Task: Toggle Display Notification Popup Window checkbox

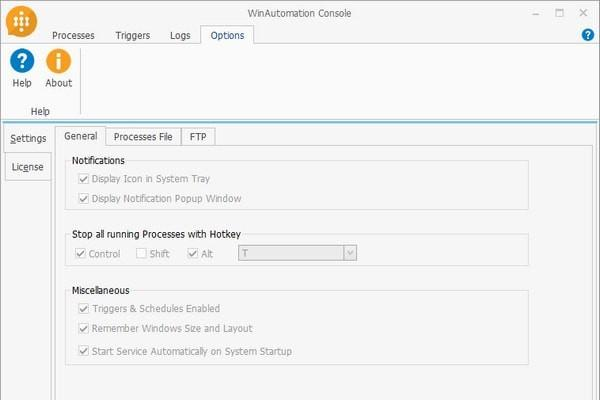Action: tap(83, 198)
